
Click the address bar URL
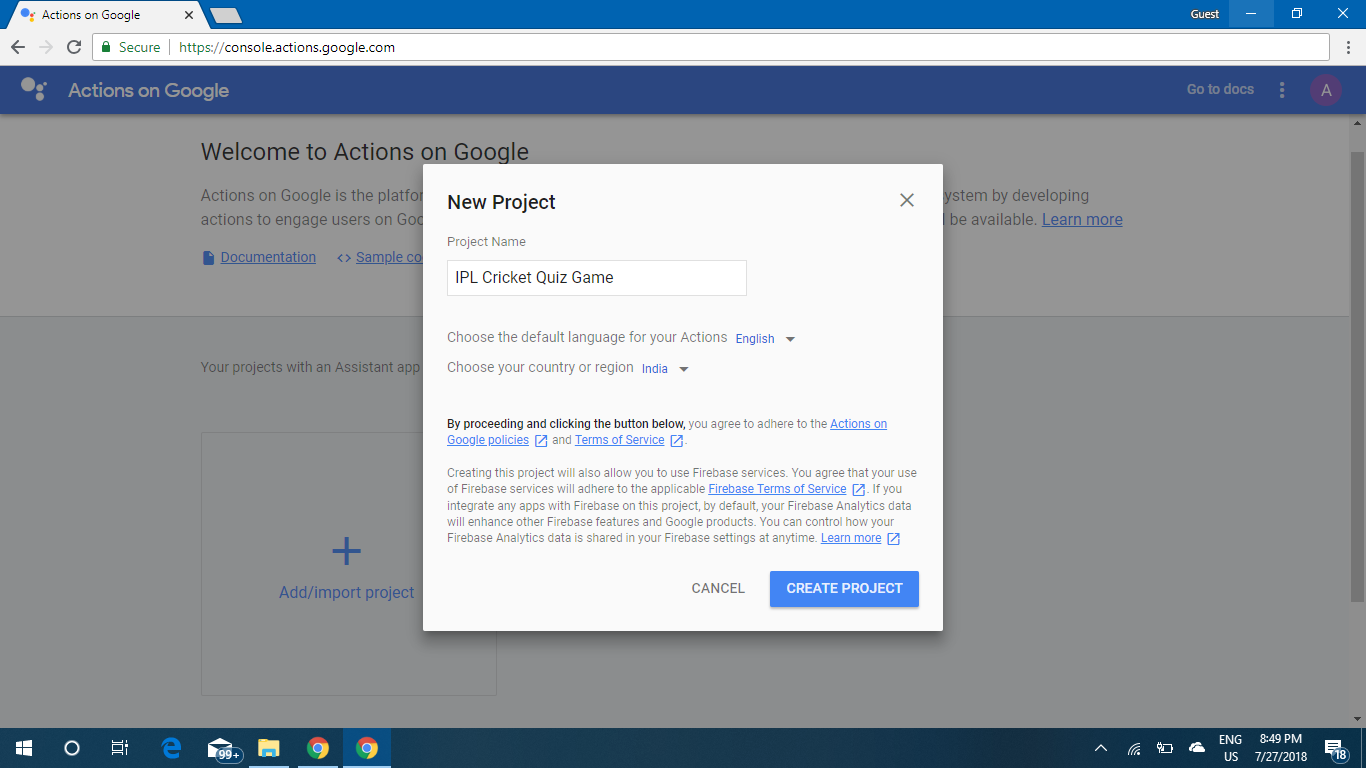click(287, 47)
